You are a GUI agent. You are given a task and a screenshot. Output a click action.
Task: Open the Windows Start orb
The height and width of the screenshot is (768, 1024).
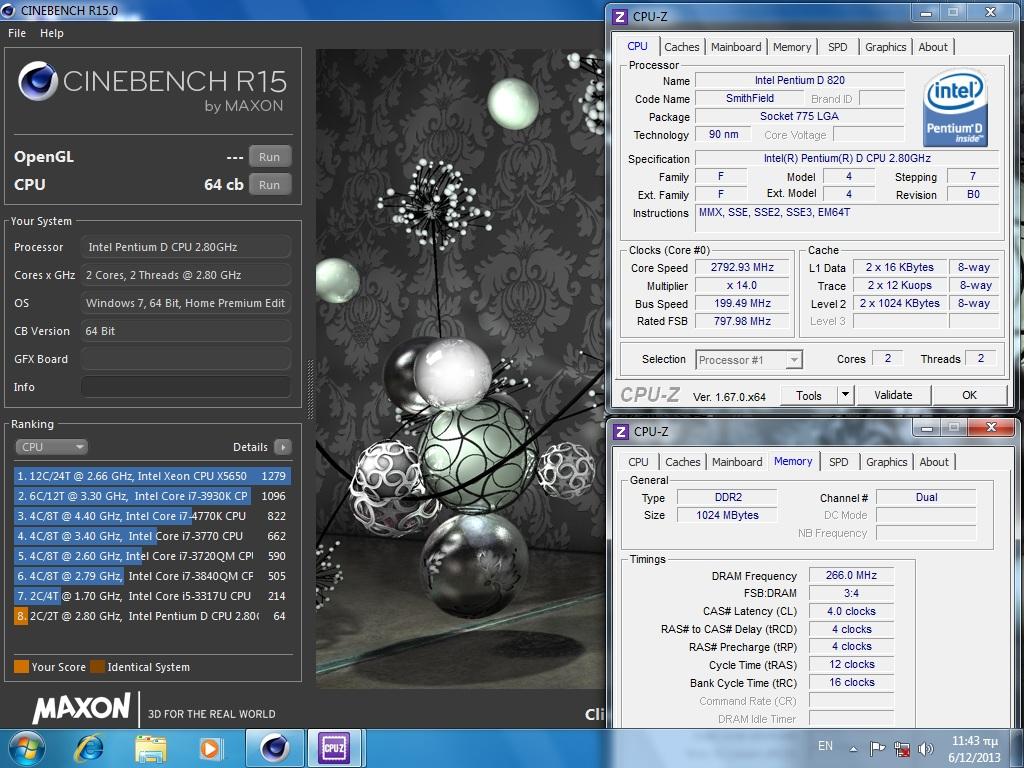coord(26,748)
